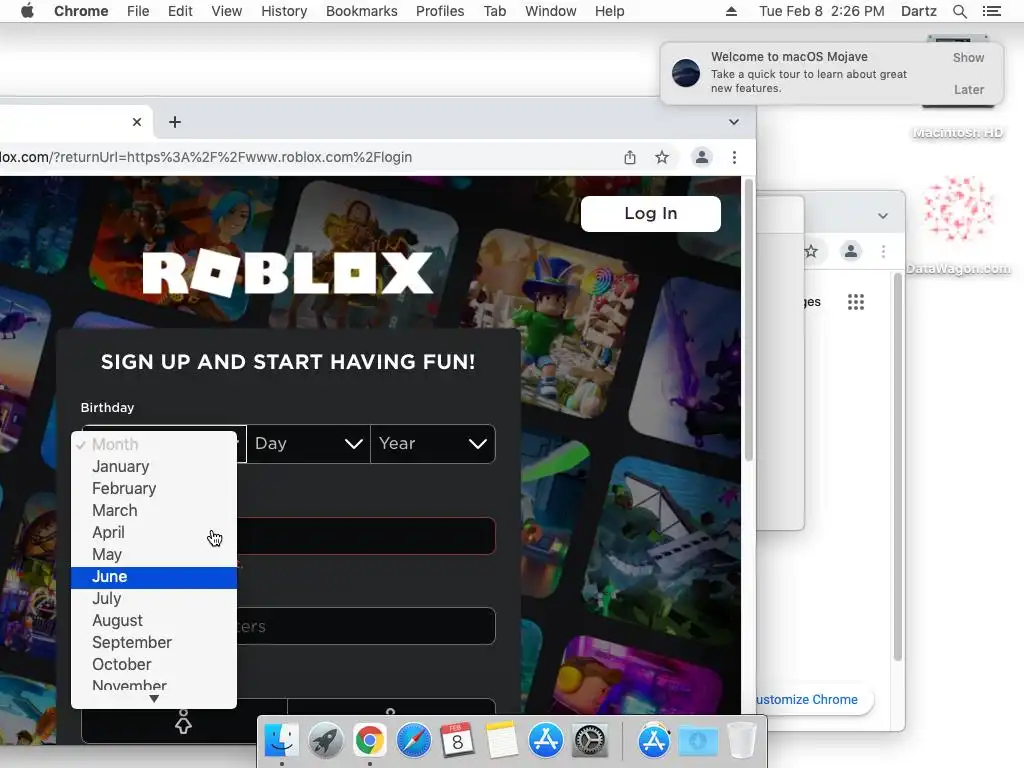Click tab search chevron in background window
Screen dimensions: 1024x768
click(x=883, y=216)
